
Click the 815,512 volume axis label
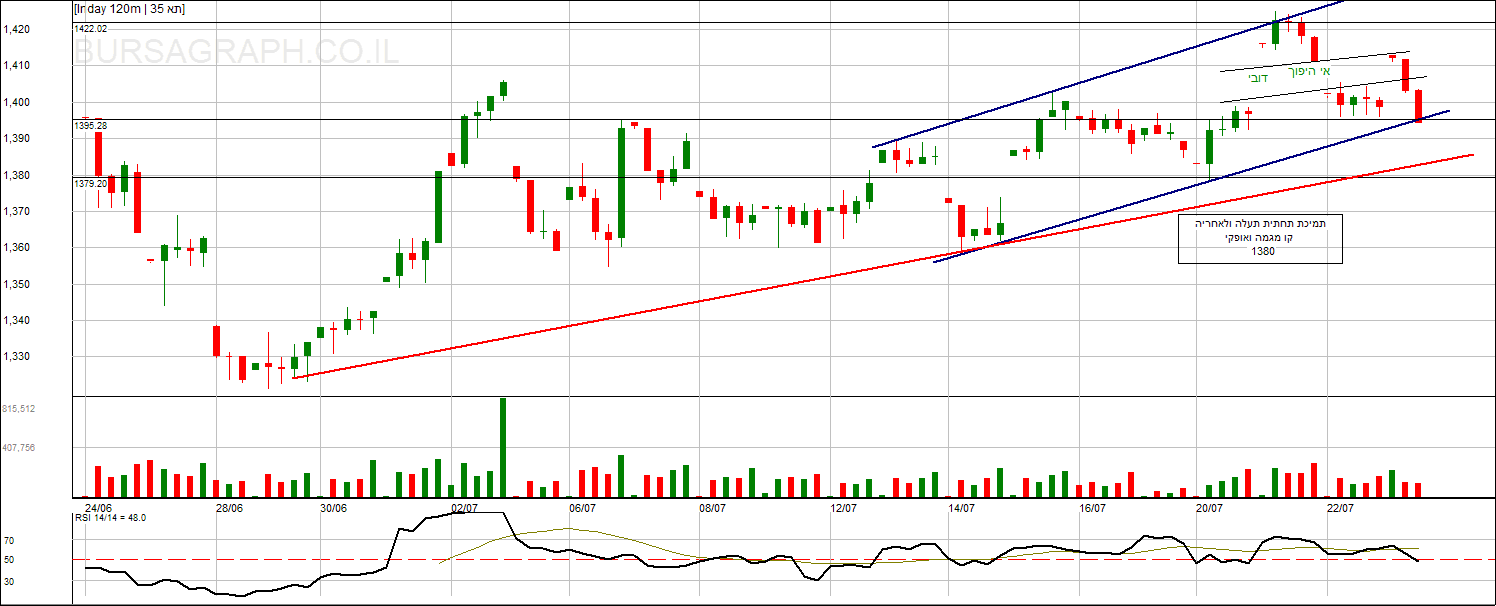[x=19, y=409]
